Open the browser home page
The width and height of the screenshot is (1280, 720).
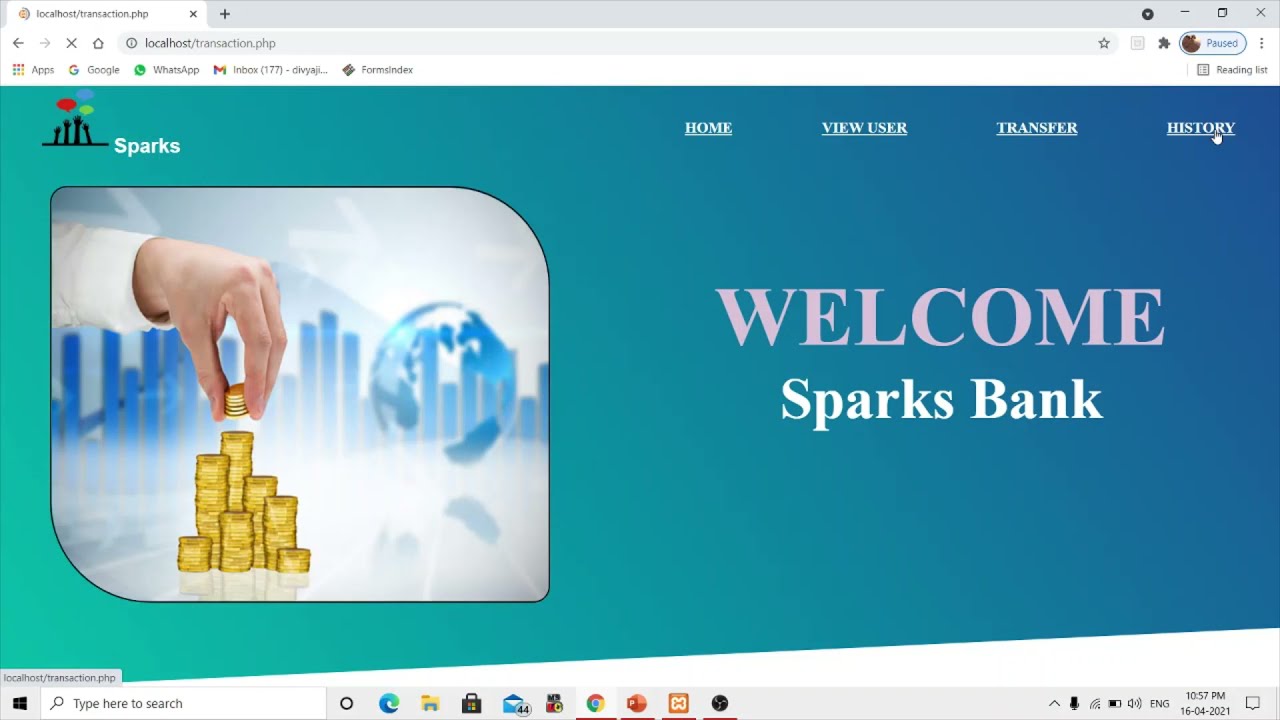[x=98, y=43]
